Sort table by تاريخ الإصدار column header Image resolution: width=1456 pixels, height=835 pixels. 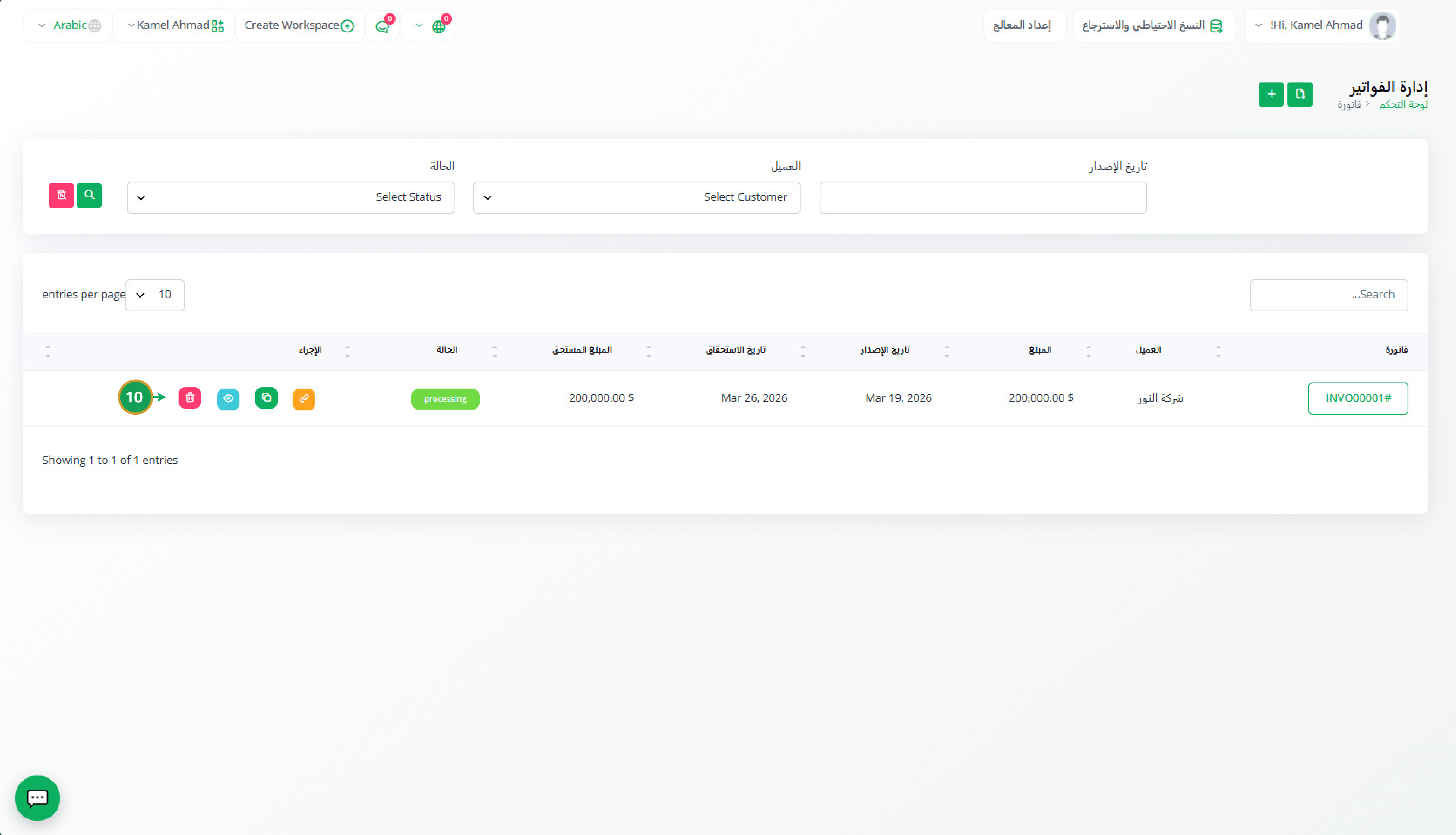[885, 350]
